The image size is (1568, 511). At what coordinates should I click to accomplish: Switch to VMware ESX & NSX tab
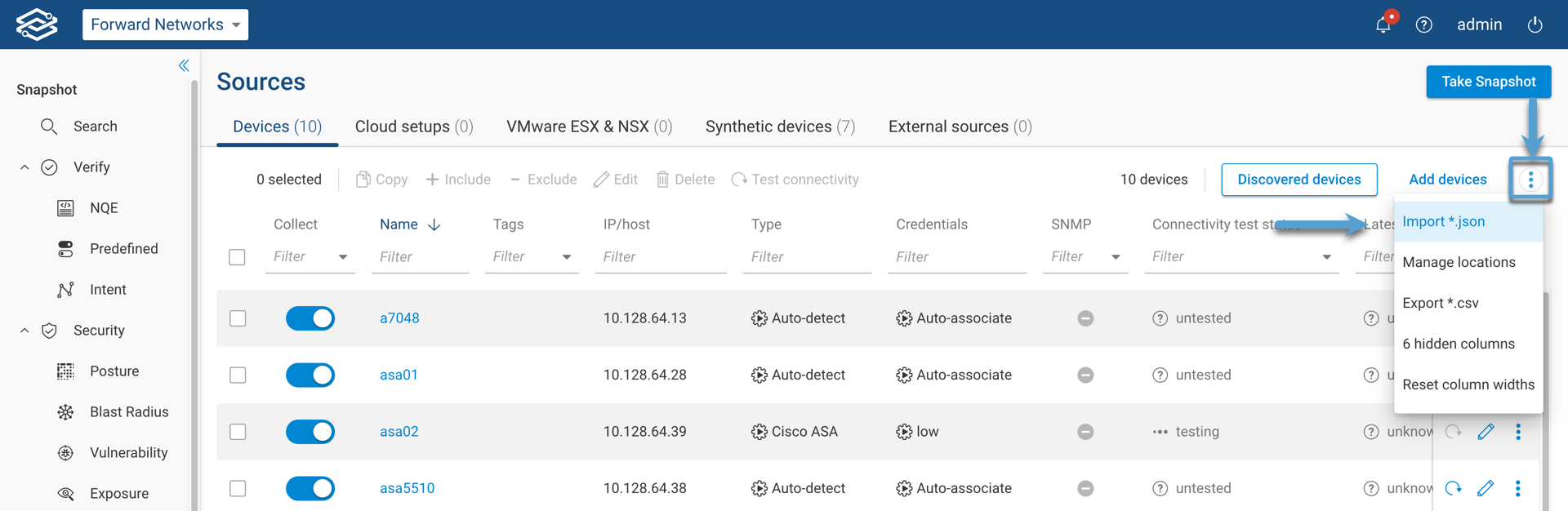(x=590, y=127)
